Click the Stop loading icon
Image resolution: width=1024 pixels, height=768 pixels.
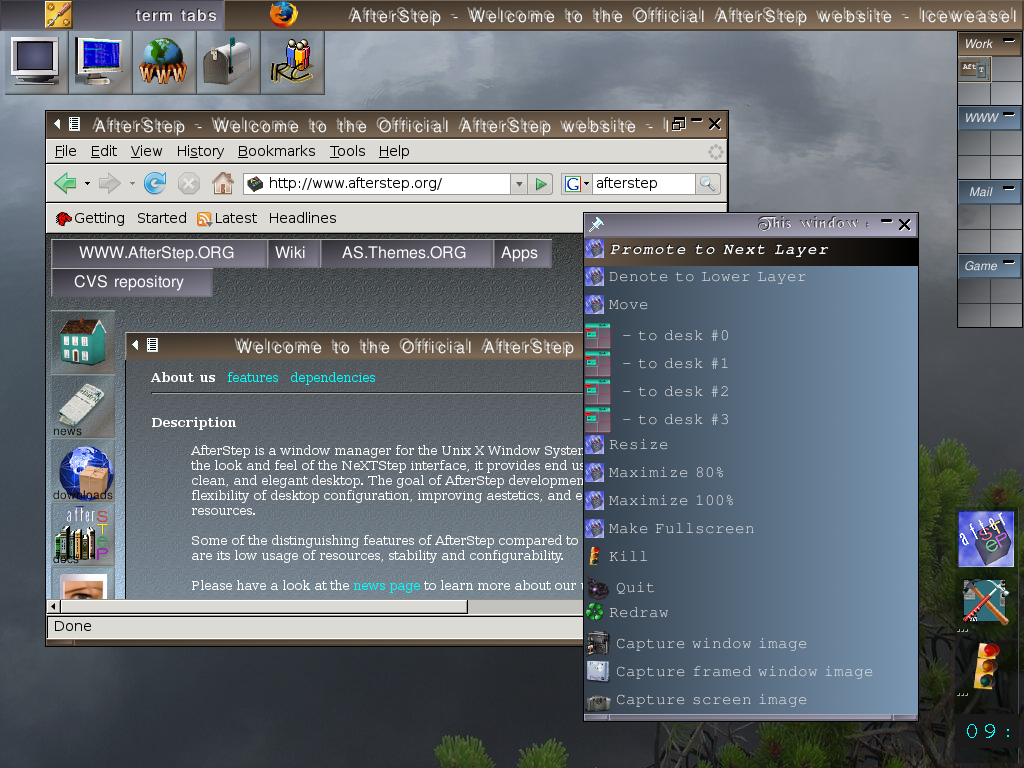click(189, 184)
